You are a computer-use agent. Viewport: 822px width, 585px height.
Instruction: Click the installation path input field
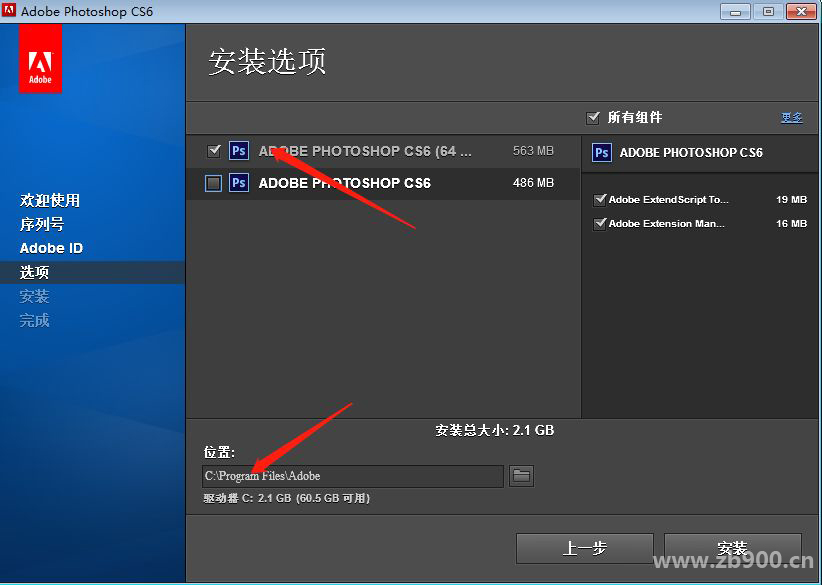coord(353,476)
